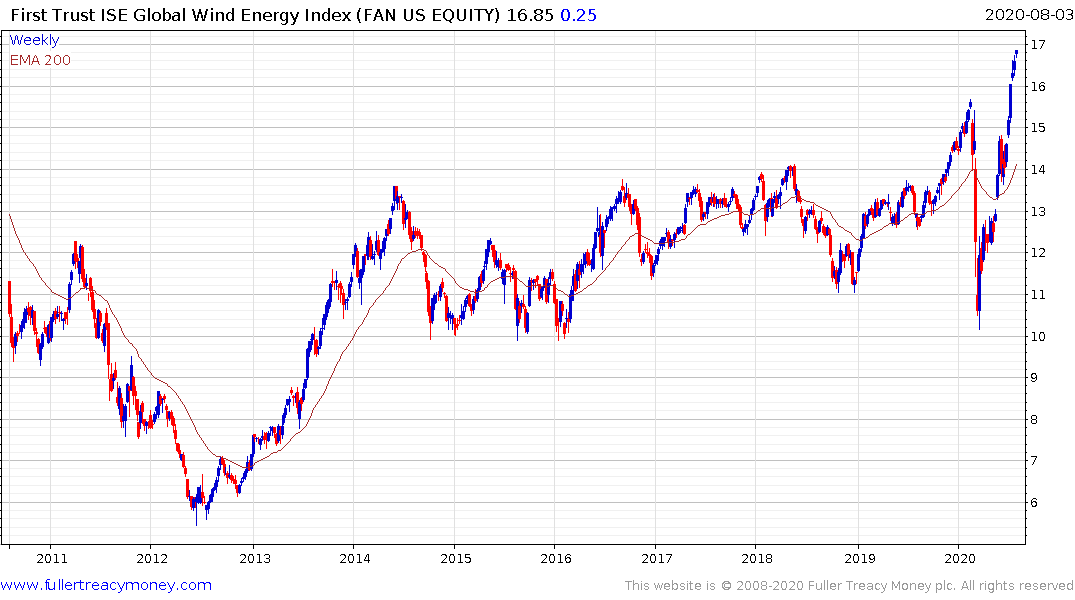Click the chart title 'First Trust ISE Global Wind Energy Index'
The width and height of the screenshot is (1075, 600).
click(181, 15)
